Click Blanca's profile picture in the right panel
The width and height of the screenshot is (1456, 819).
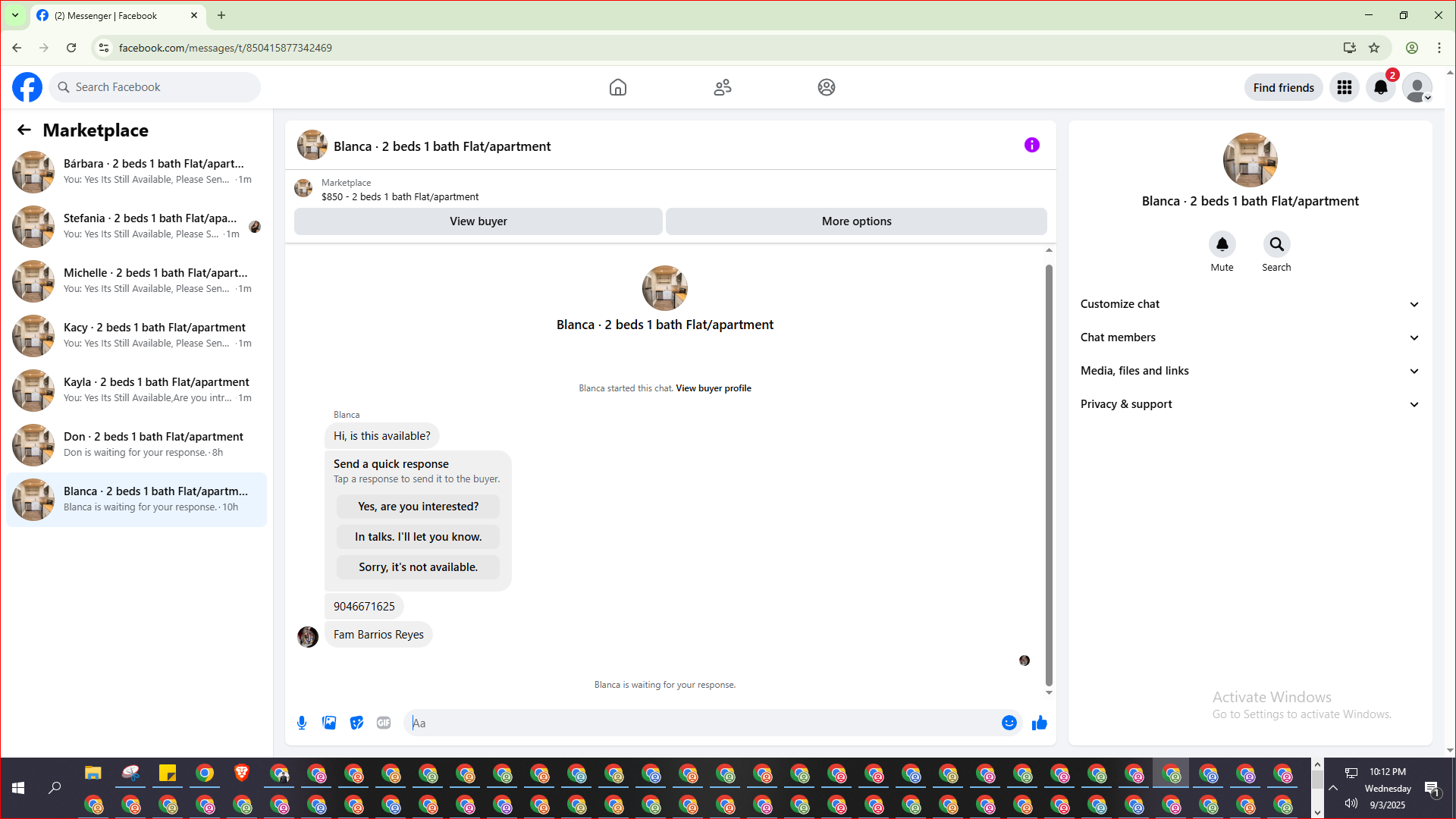coord(1250,160)
